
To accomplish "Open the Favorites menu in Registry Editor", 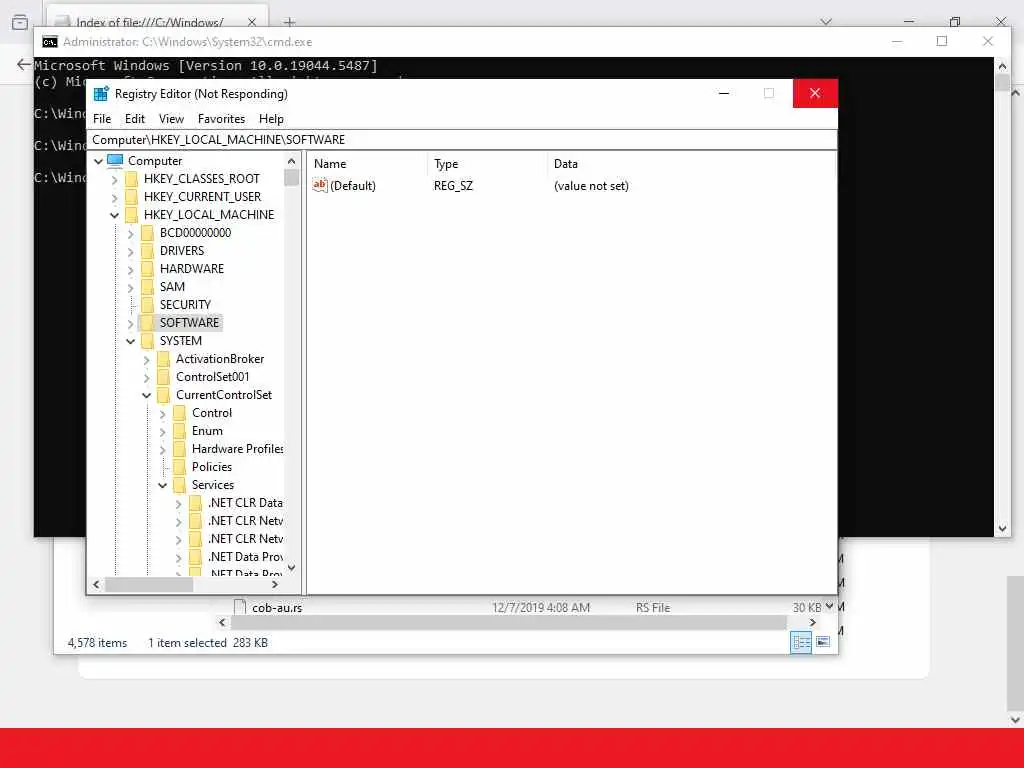I will click(221, 119).
